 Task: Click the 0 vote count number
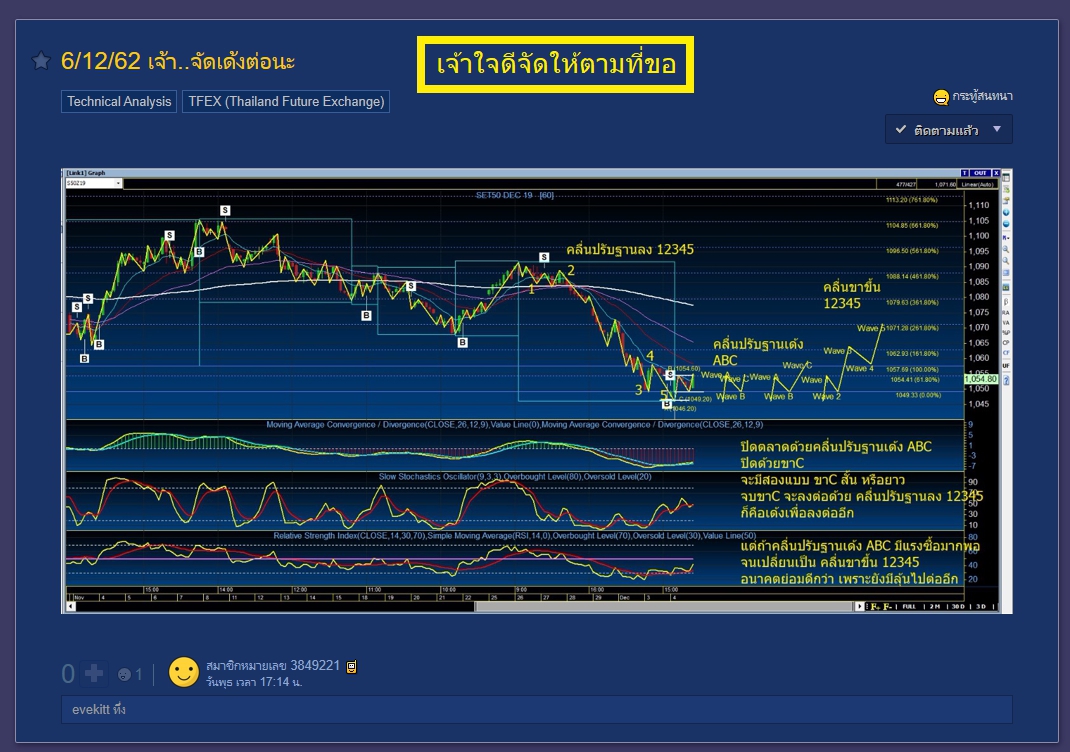[x=68, y=674]
